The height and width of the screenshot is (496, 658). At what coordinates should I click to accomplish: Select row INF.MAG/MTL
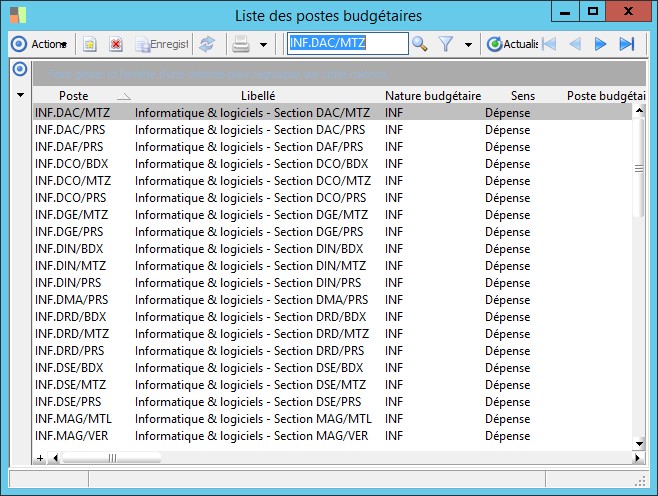click(x=332, y=418)
